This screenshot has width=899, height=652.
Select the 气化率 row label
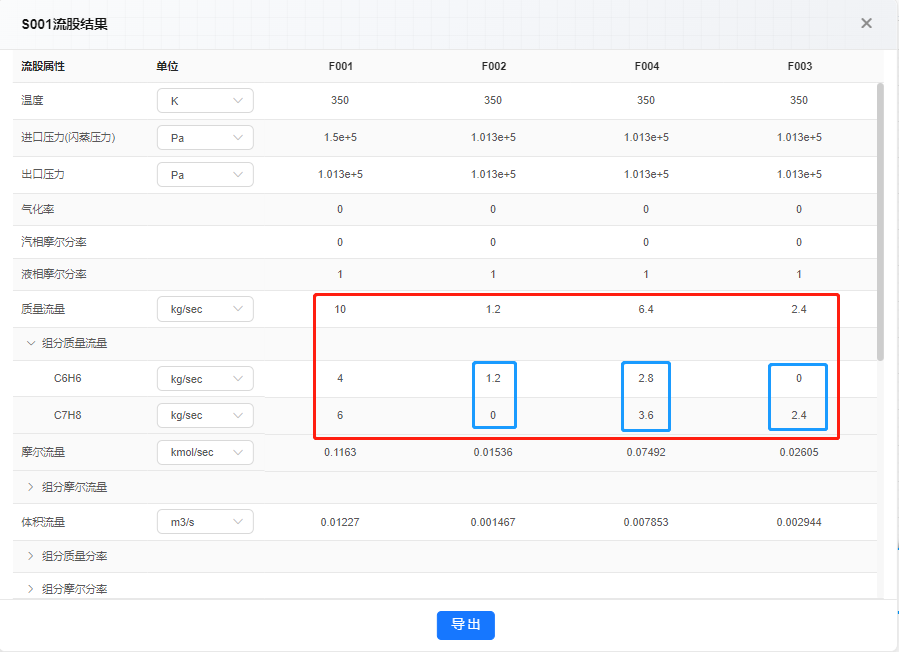38,209
